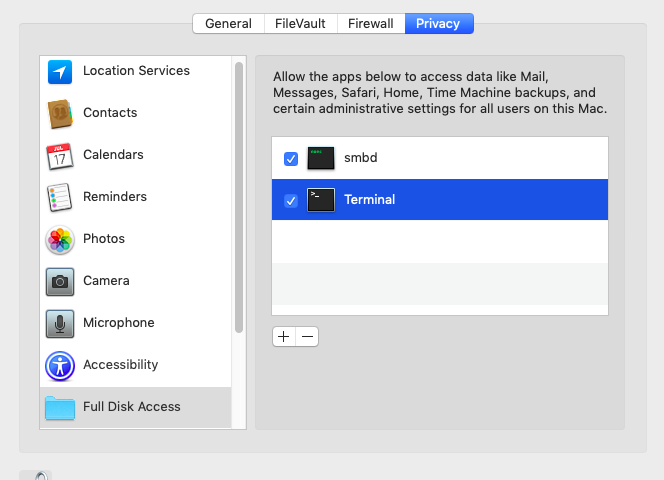Open the FileVault tab

(x=300, y=24)
